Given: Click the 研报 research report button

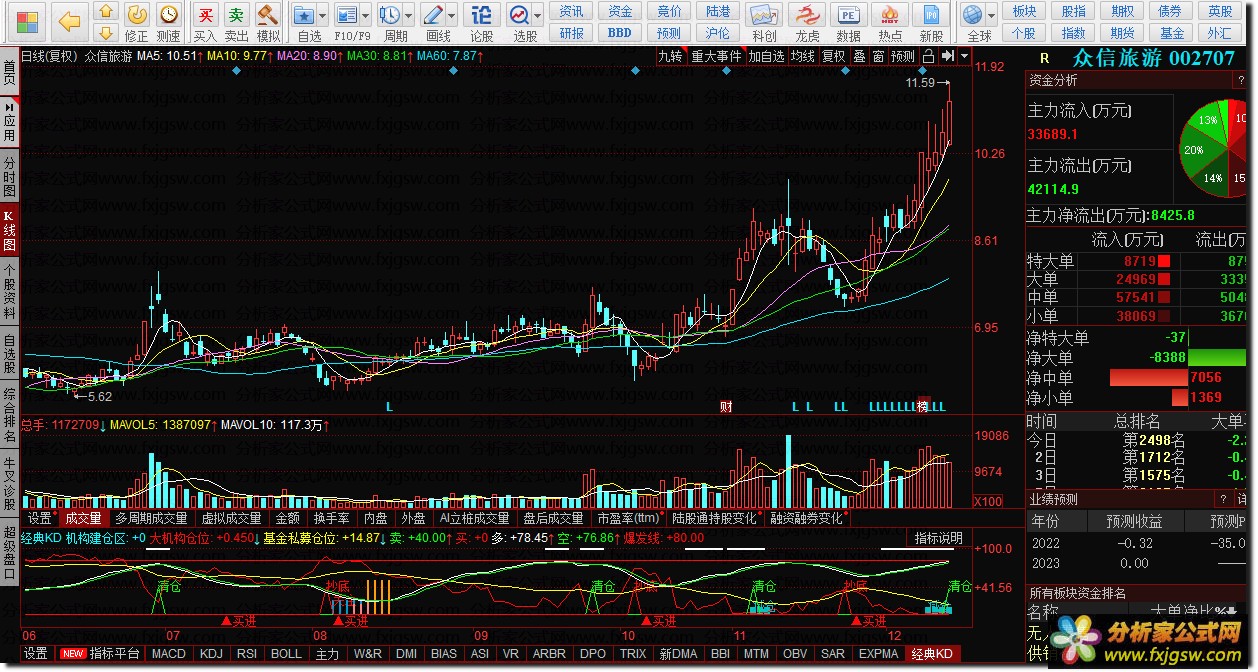Looking at the screenshot, I should [572, 32].
